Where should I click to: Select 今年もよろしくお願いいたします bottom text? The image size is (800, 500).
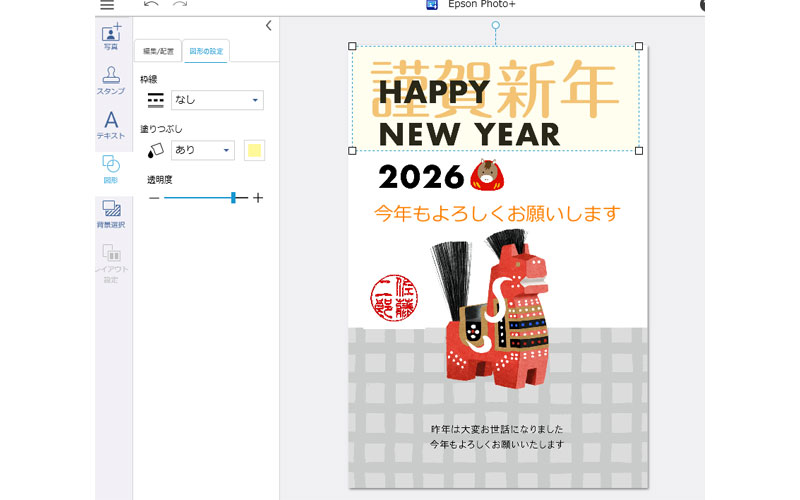[x=497, y=444]
